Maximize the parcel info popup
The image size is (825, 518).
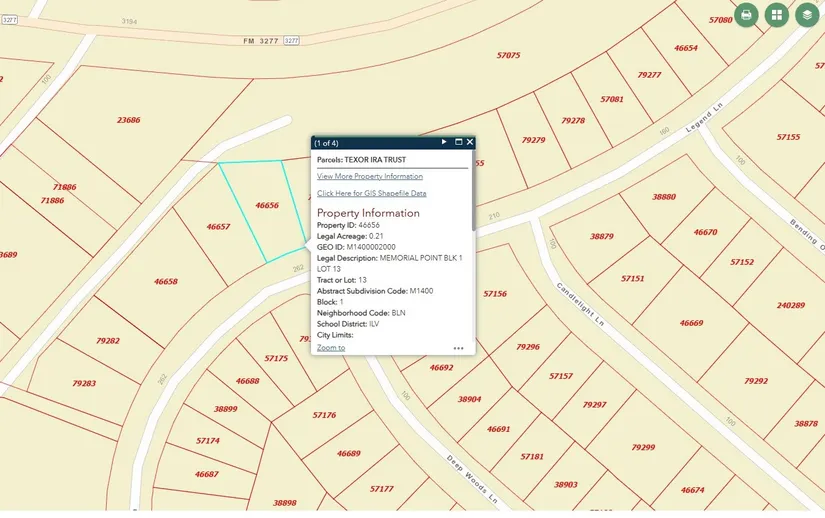458,142
